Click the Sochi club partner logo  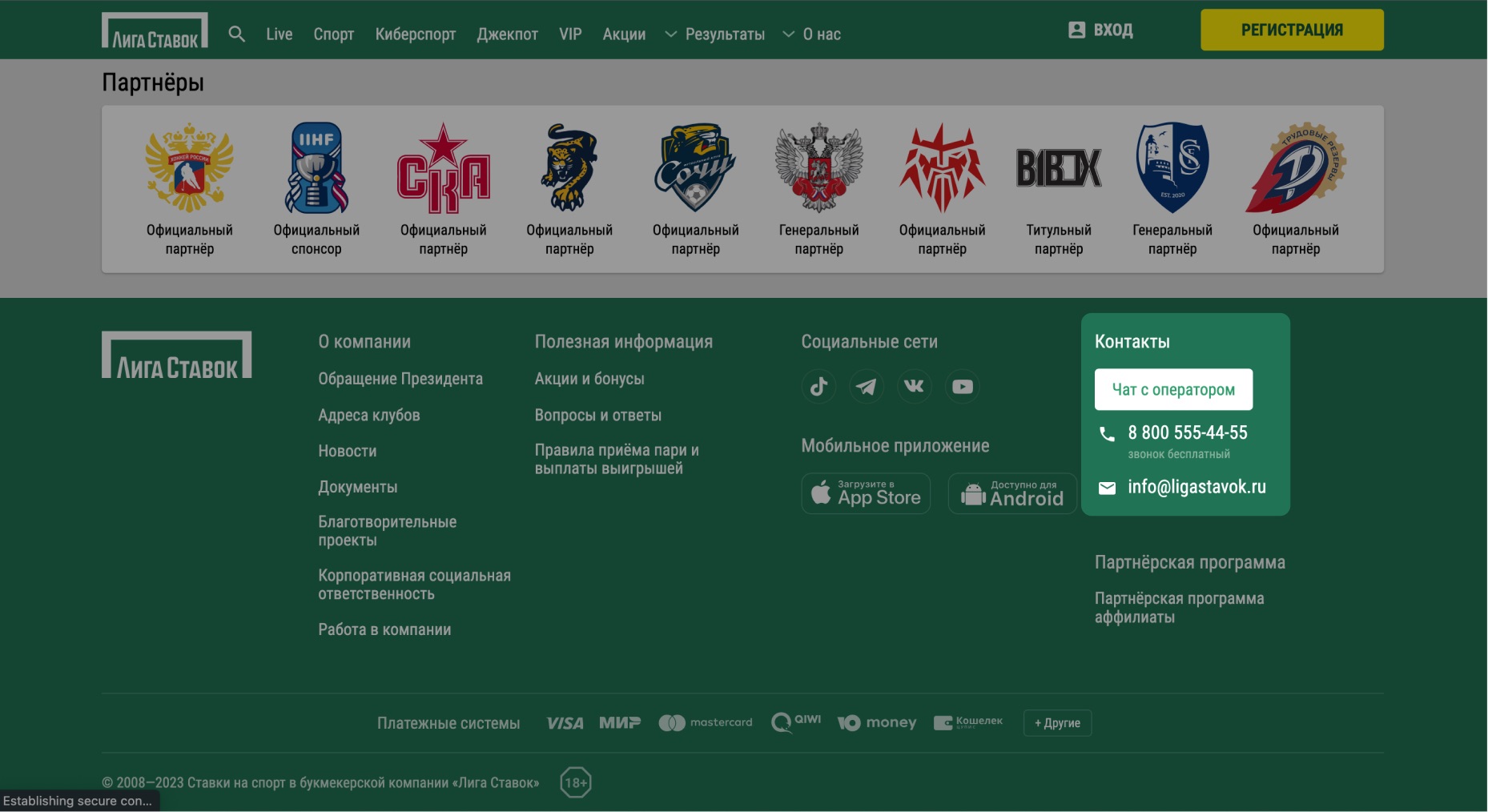tap(695, 167)
